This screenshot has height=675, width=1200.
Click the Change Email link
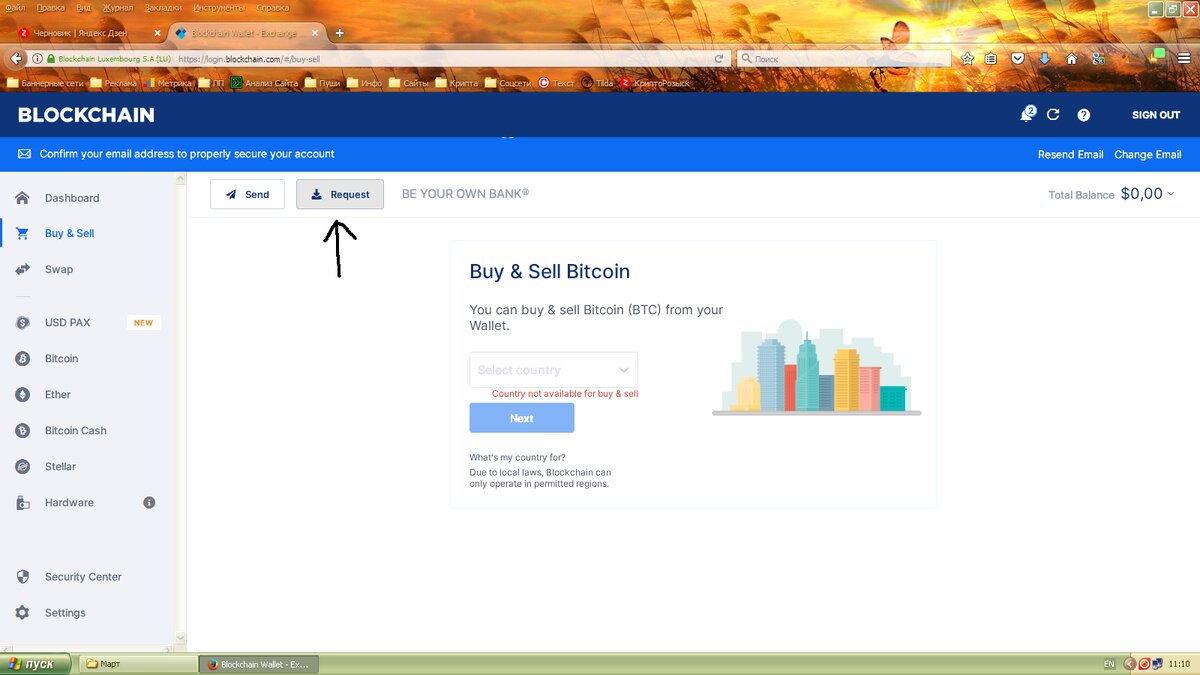pos(1148,154)
